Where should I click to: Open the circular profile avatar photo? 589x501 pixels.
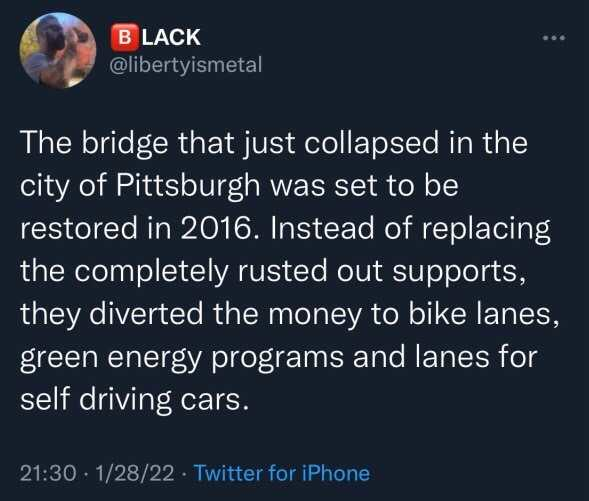57,50
